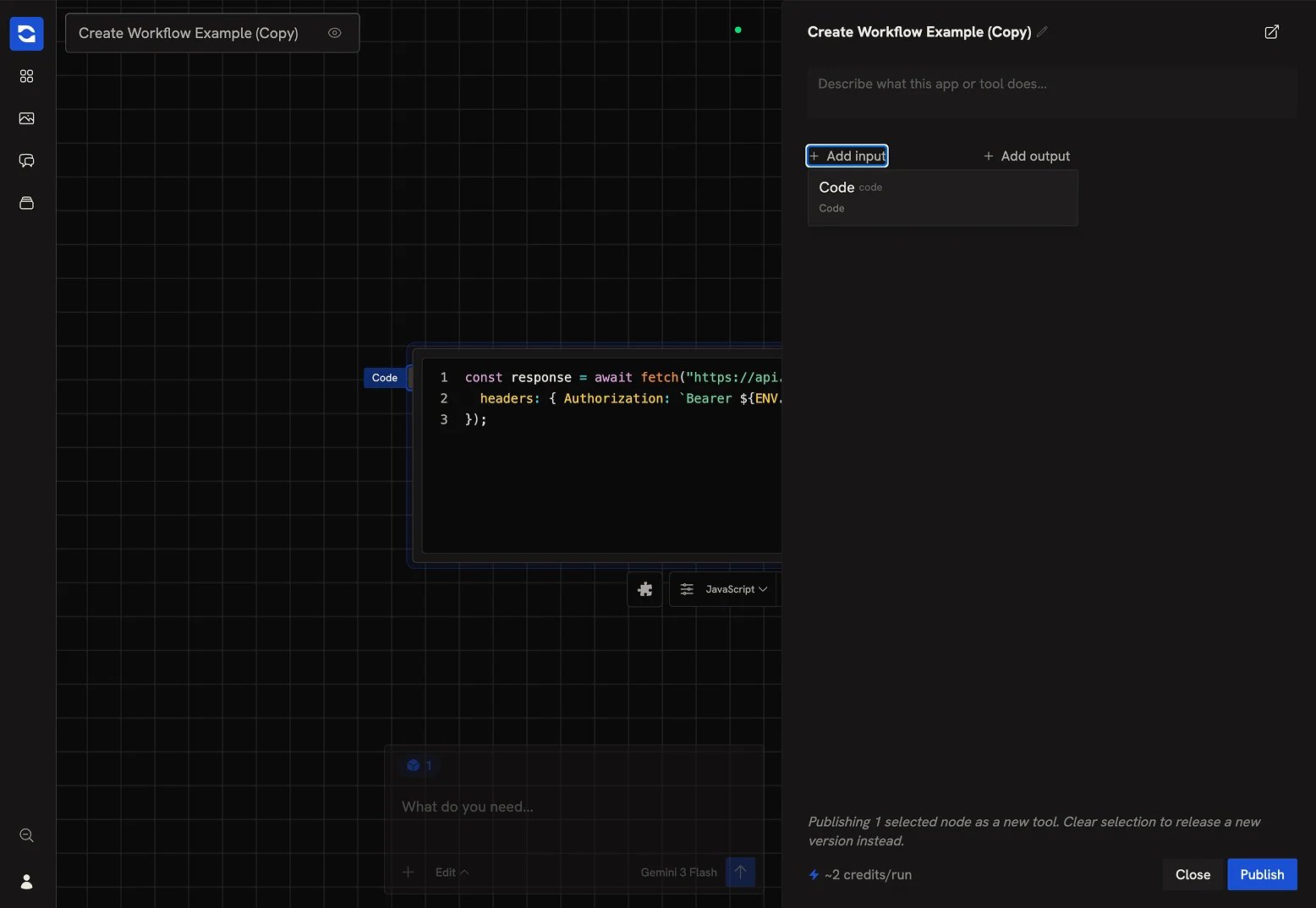Select the Gemini 3 Flash model
This screenshot has width=1316, height=908.
click(x=678, y=872)
